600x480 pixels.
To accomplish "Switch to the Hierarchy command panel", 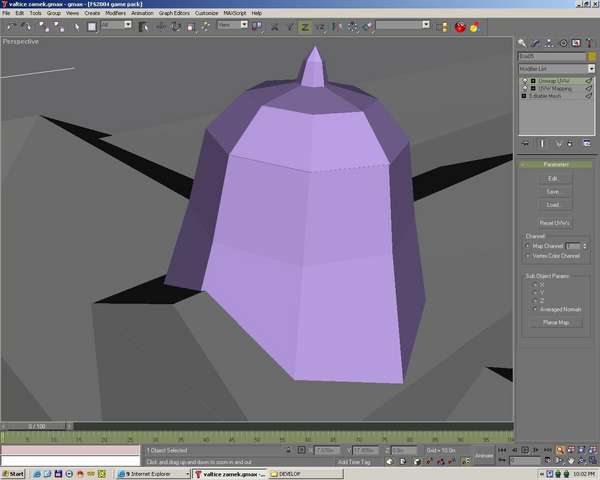I will pos(549,43).
